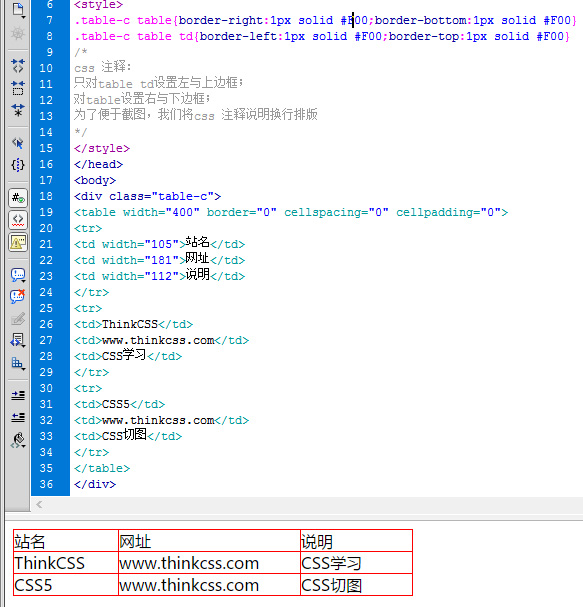Expand all collapsed code
Image resolution: width=583 pixels, height=607 pixels.
click(18, 110)
